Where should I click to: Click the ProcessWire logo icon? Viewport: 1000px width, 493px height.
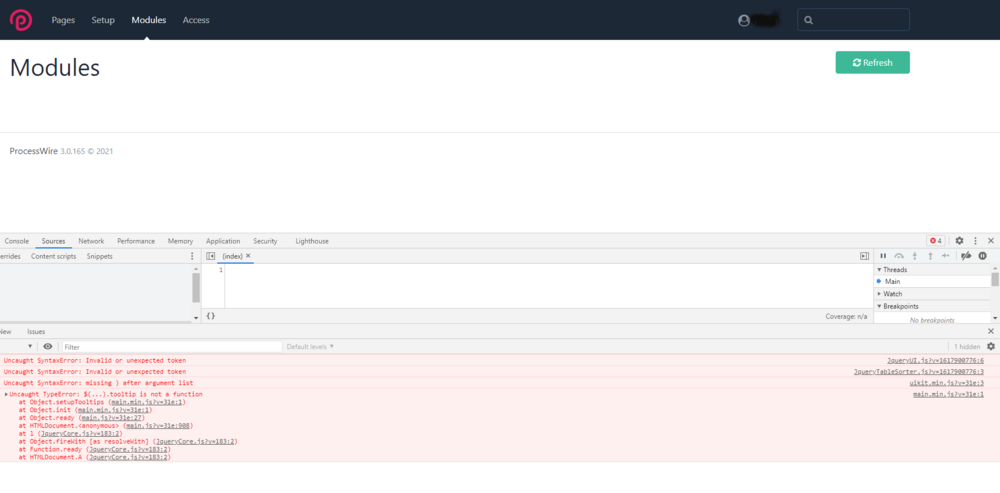click(22, 20)
